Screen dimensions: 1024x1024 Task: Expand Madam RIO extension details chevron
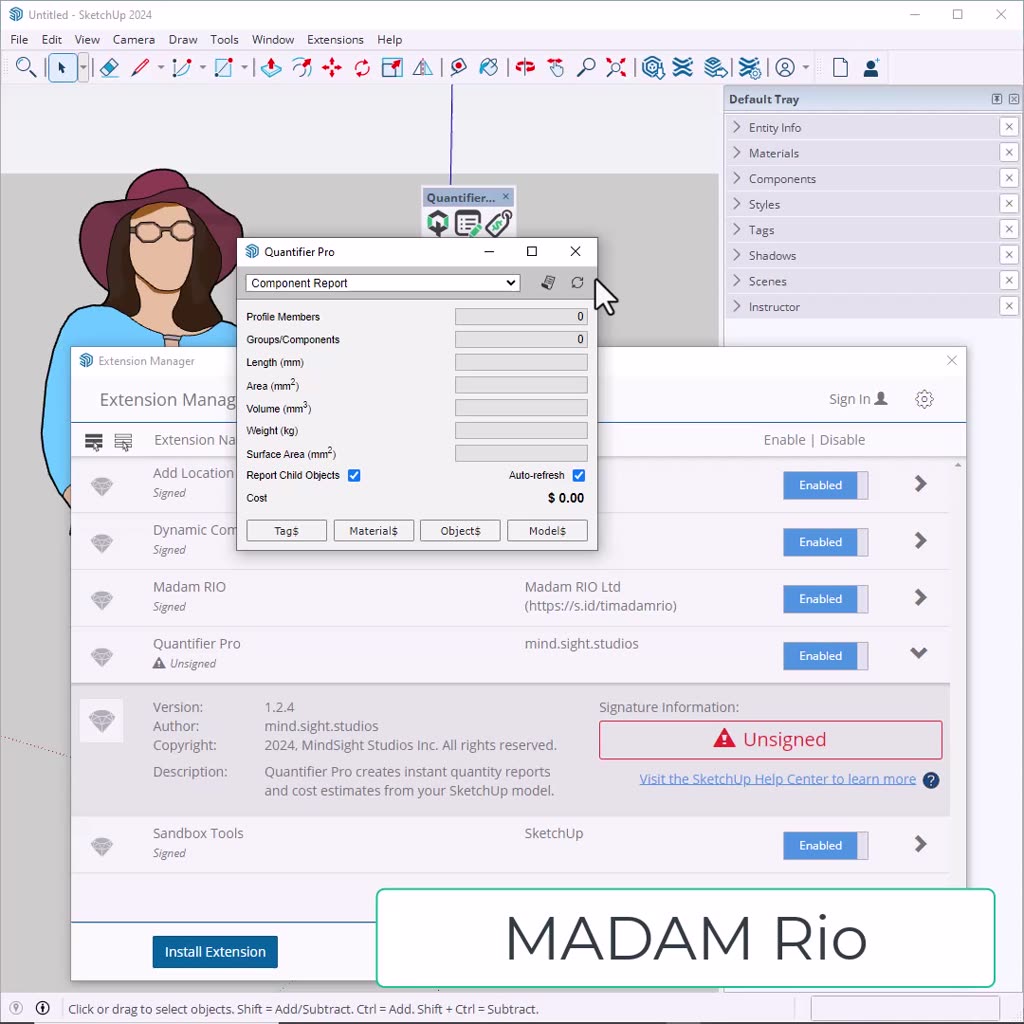(x=920, y=598)
